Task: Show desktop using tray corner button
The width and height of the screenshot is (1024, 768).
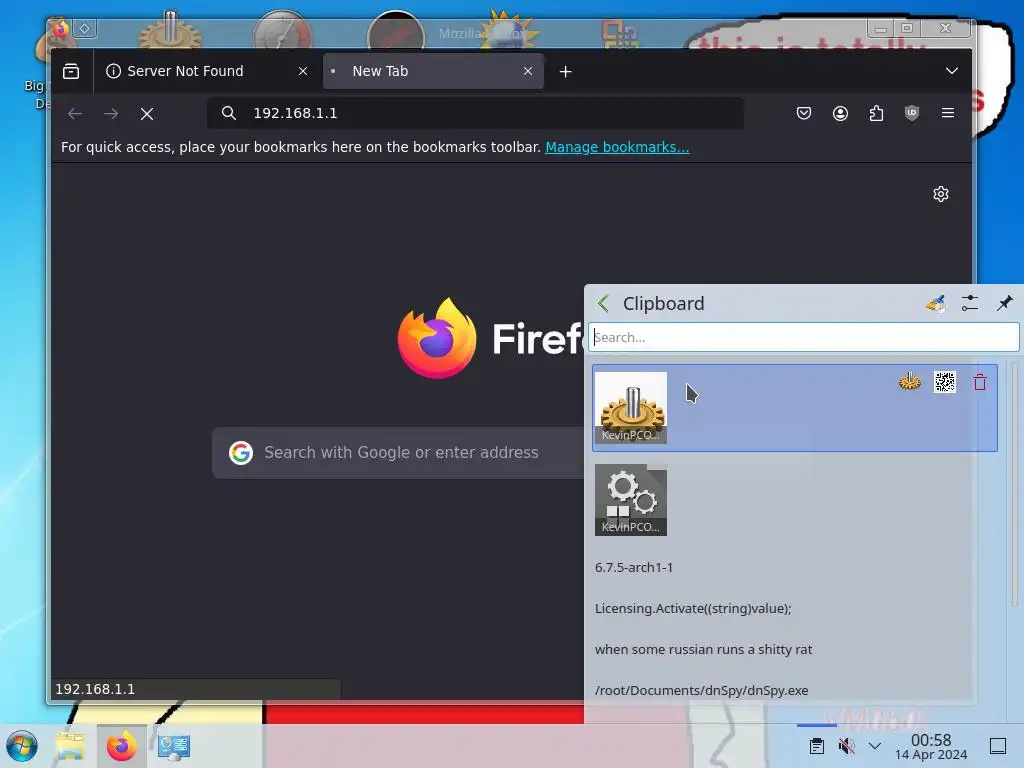Action: [x=998, y=746]
